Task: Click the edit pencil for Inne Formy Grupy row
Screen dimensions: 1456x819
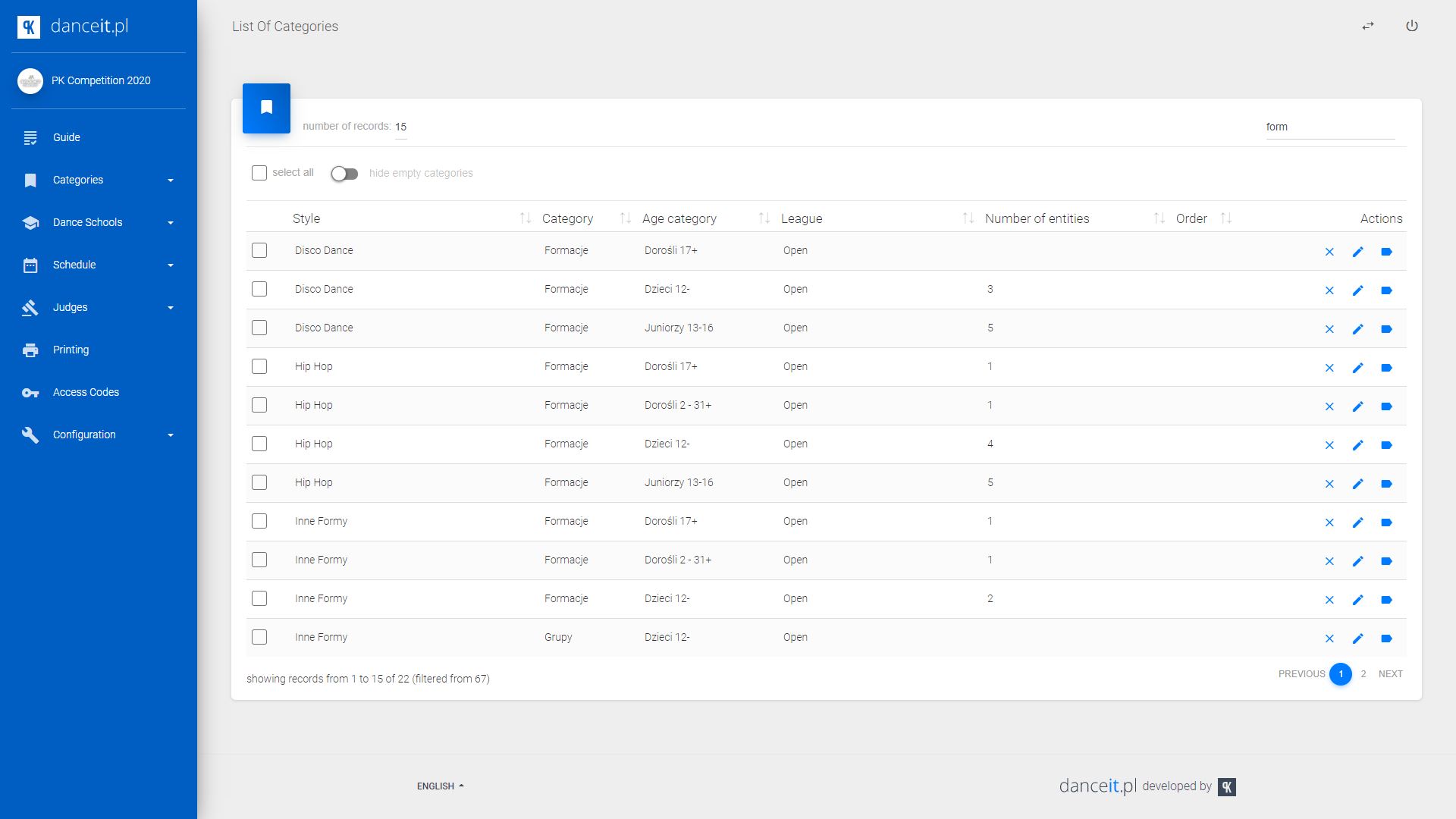Action: [x=1357, y=639]
